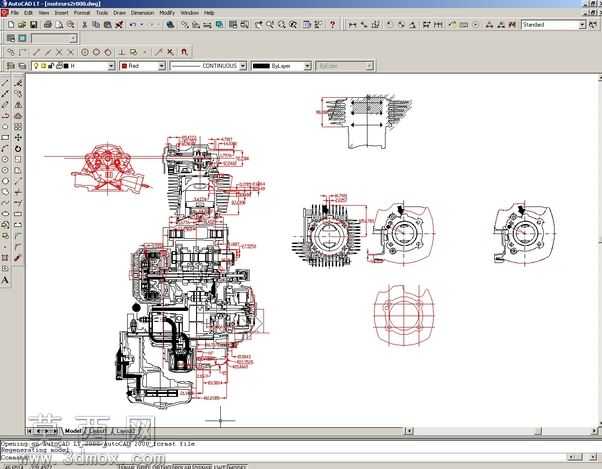This screenshot has width=602, height=469.
Task: Undo the last action with the Undo arrow
Action: pyautogui.click(x=132, y=25)
